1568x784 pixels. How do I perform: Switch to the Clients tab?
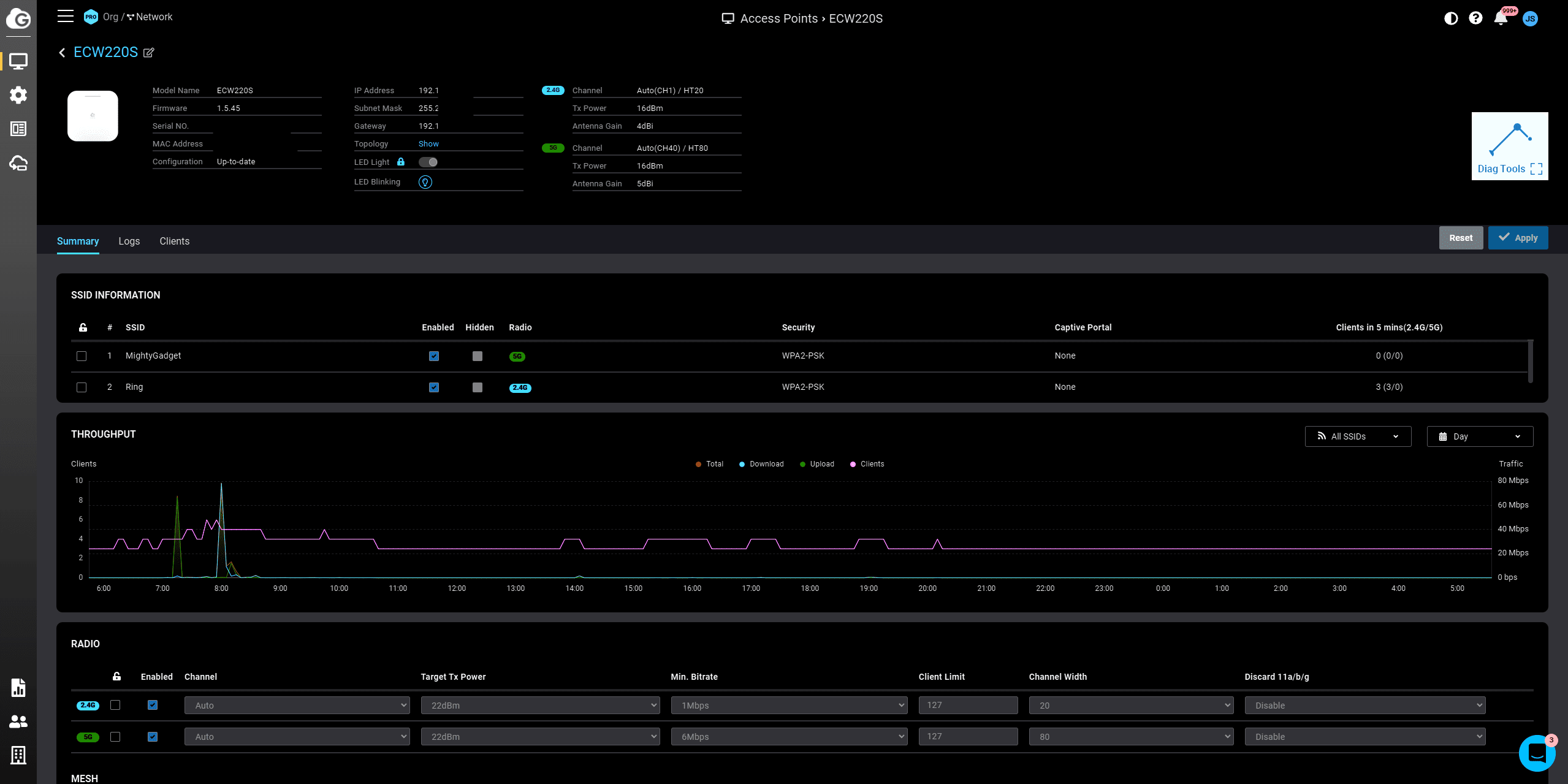coord(174,241)
